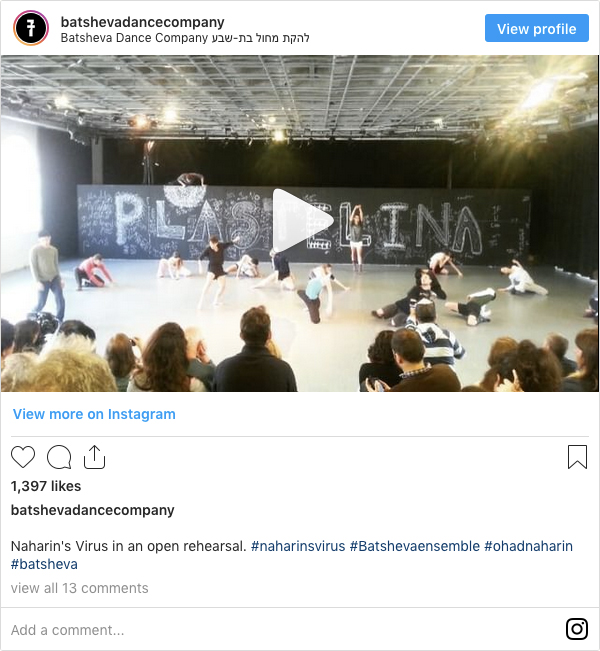This screenshot has width=600, height=651.
Task: Click the View profile button
Action: click(x=536, y=28)
